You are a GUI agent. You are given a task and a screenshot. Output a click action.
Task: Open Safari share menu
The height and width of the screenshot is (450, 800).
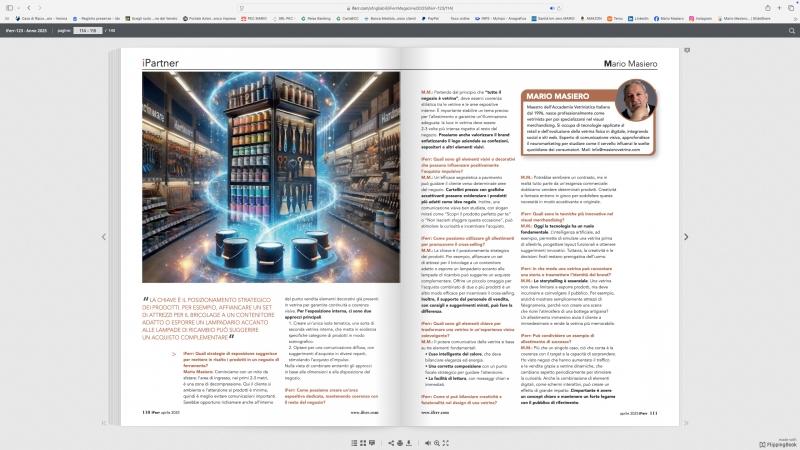767,8
